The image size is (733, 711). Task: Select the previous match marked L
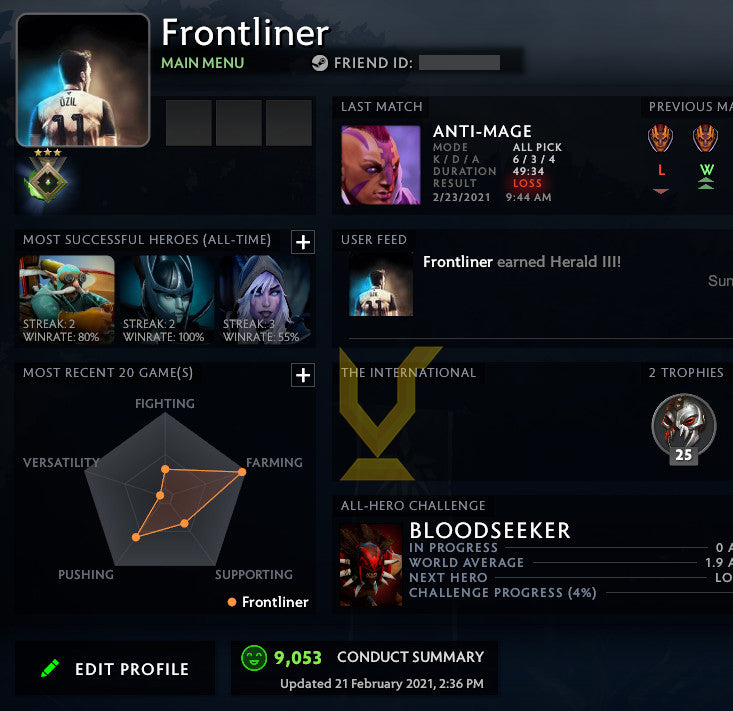(x=661, y=158)
